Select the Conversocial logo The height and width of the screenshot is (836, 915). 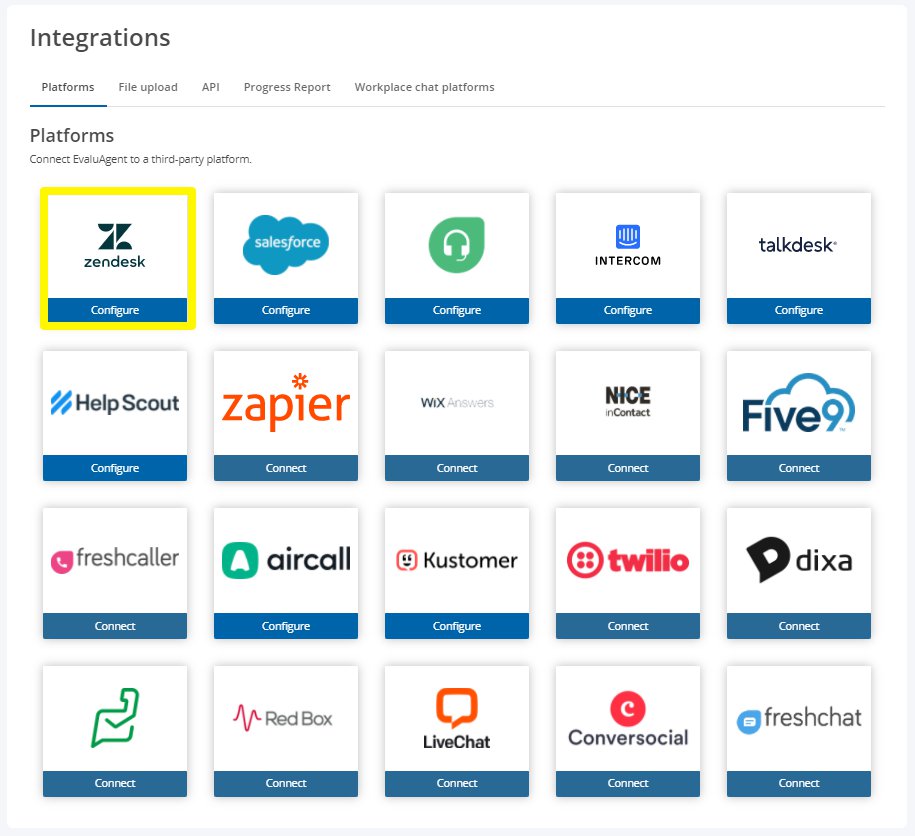[x=628, y=719]
